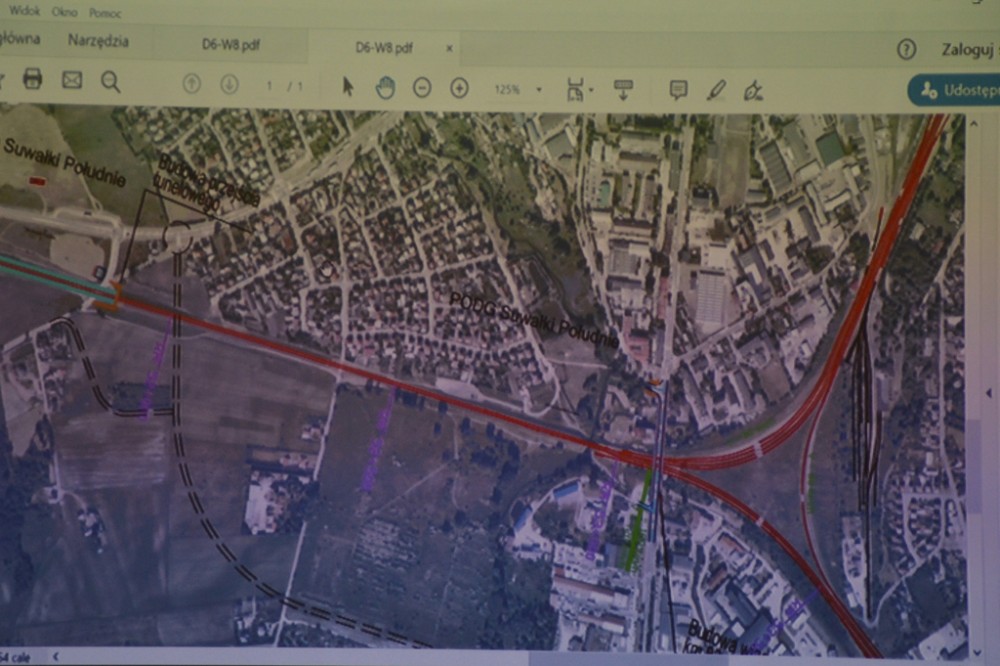Click the current page number field
This screenshot has height=666, width=1000.
268,87
